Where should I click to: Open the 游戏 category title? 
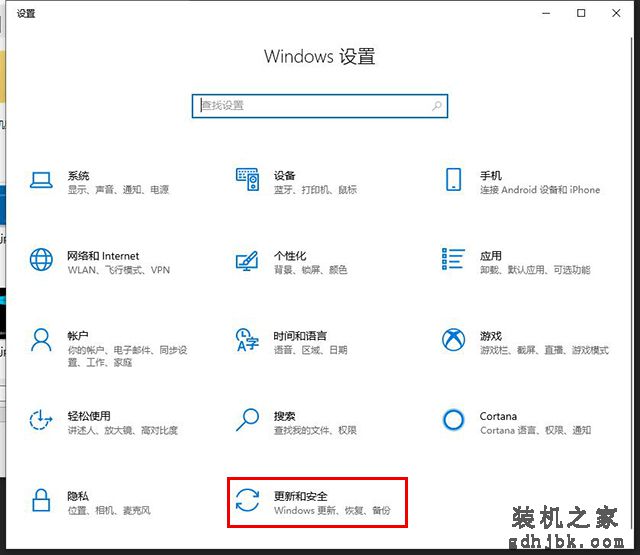click(491, 336)
